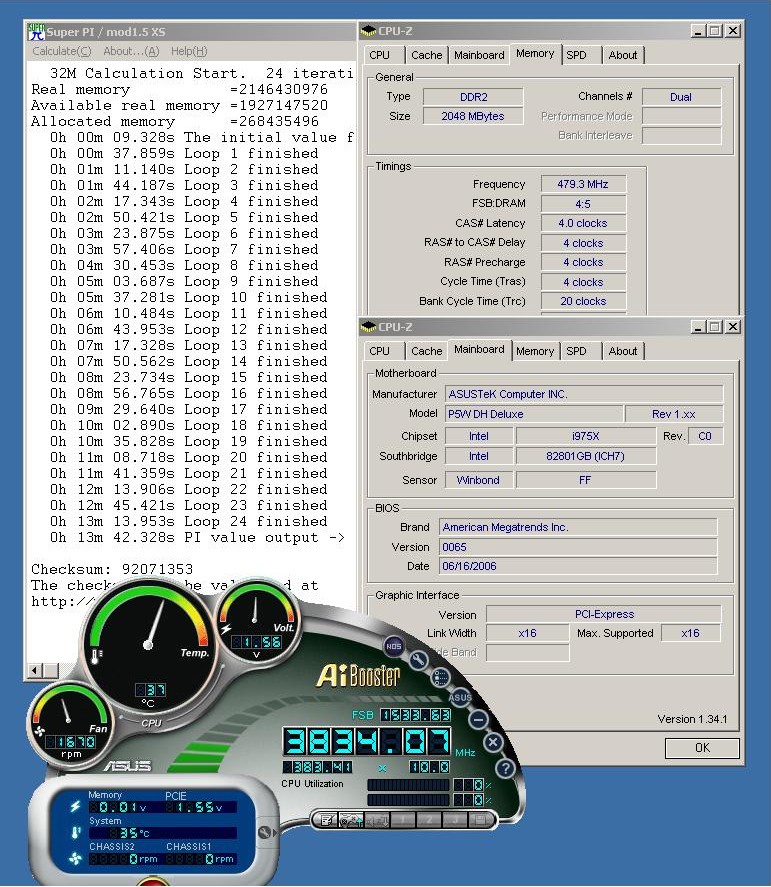
Task: Open Cache tab in lower CPU-Z window
Action: (427, 351)
